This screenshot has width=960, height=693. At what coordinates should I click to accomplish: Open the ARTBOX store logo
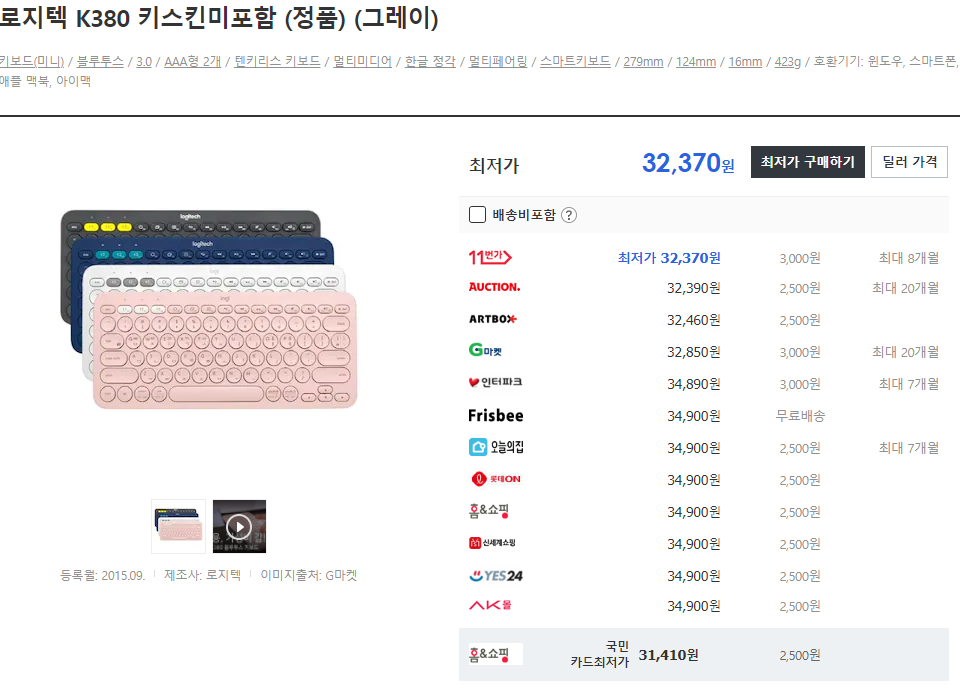pyautogui.click(x=493, y=319)
